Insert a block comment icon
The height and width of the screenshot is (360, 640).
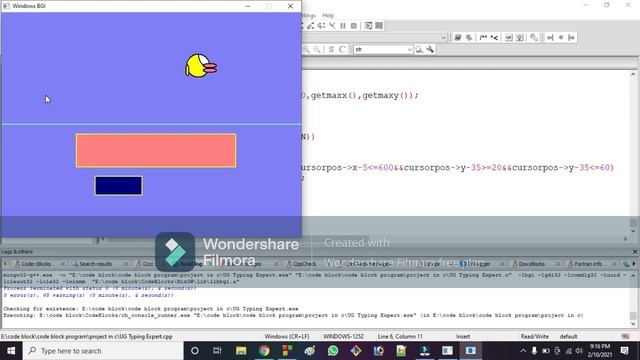click(x=483, y=38)
